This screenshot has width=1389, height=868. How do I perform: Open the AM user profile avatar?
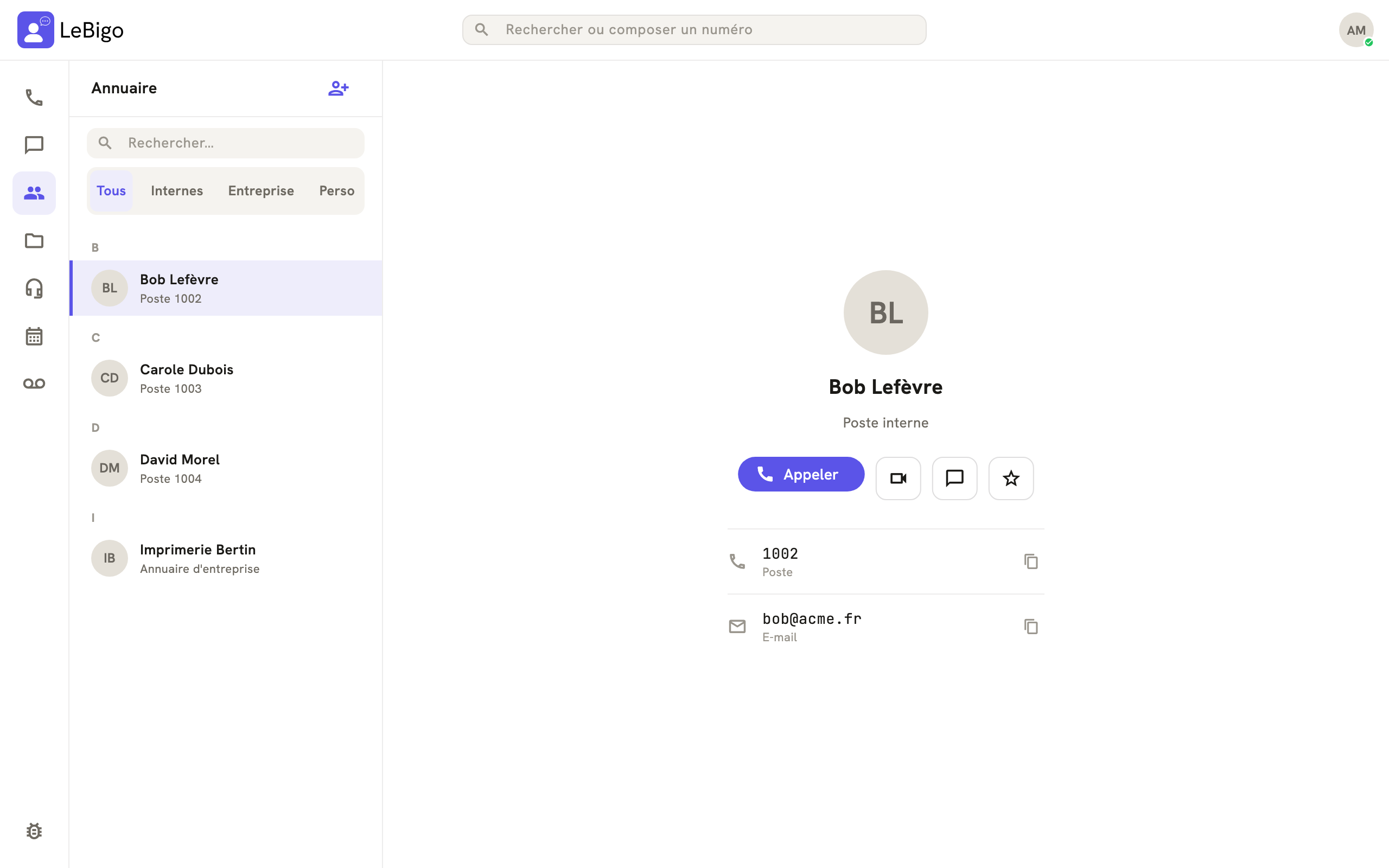(x=1356, y=30)
